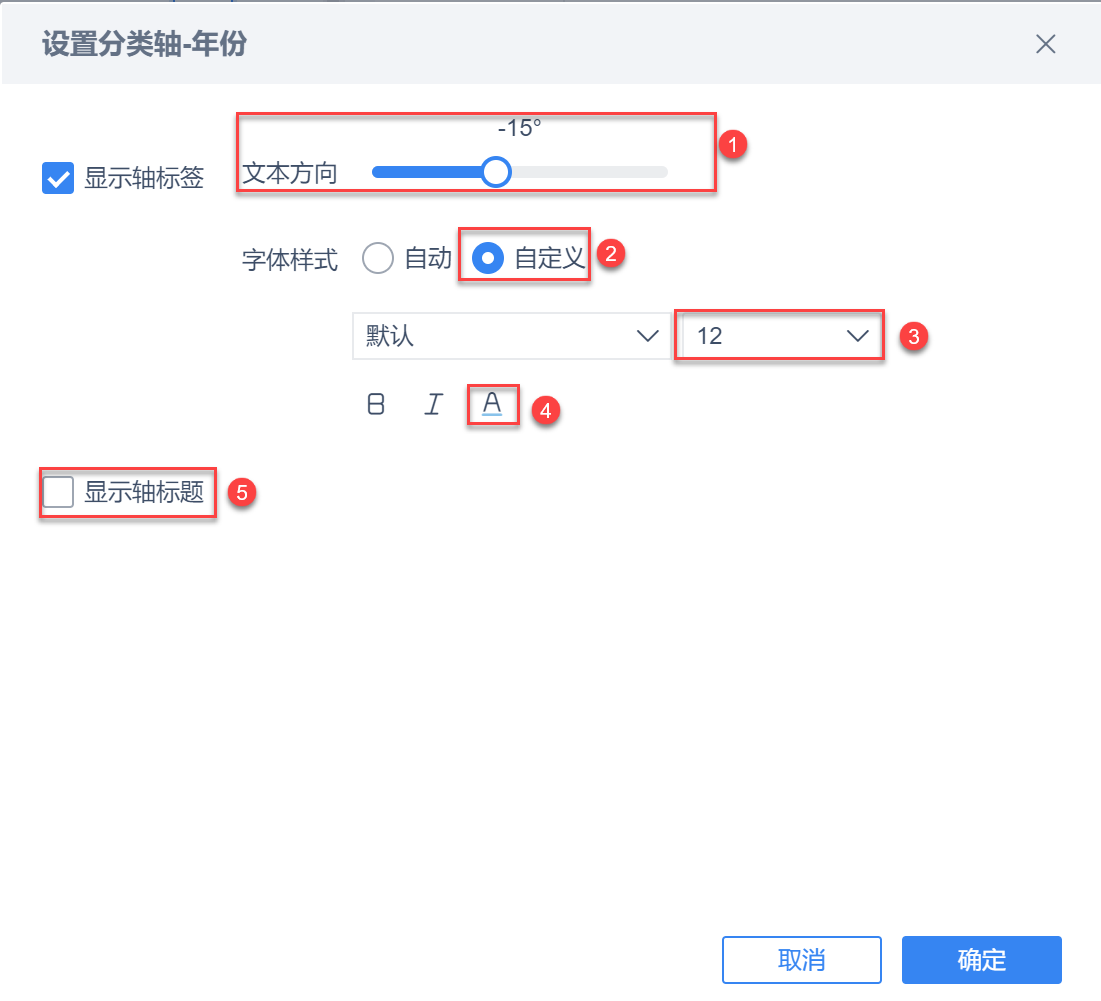This screenshot has width=1101, height=1001.
Task: Select the 自定义 font style radio button
Action: pos(488,258)
